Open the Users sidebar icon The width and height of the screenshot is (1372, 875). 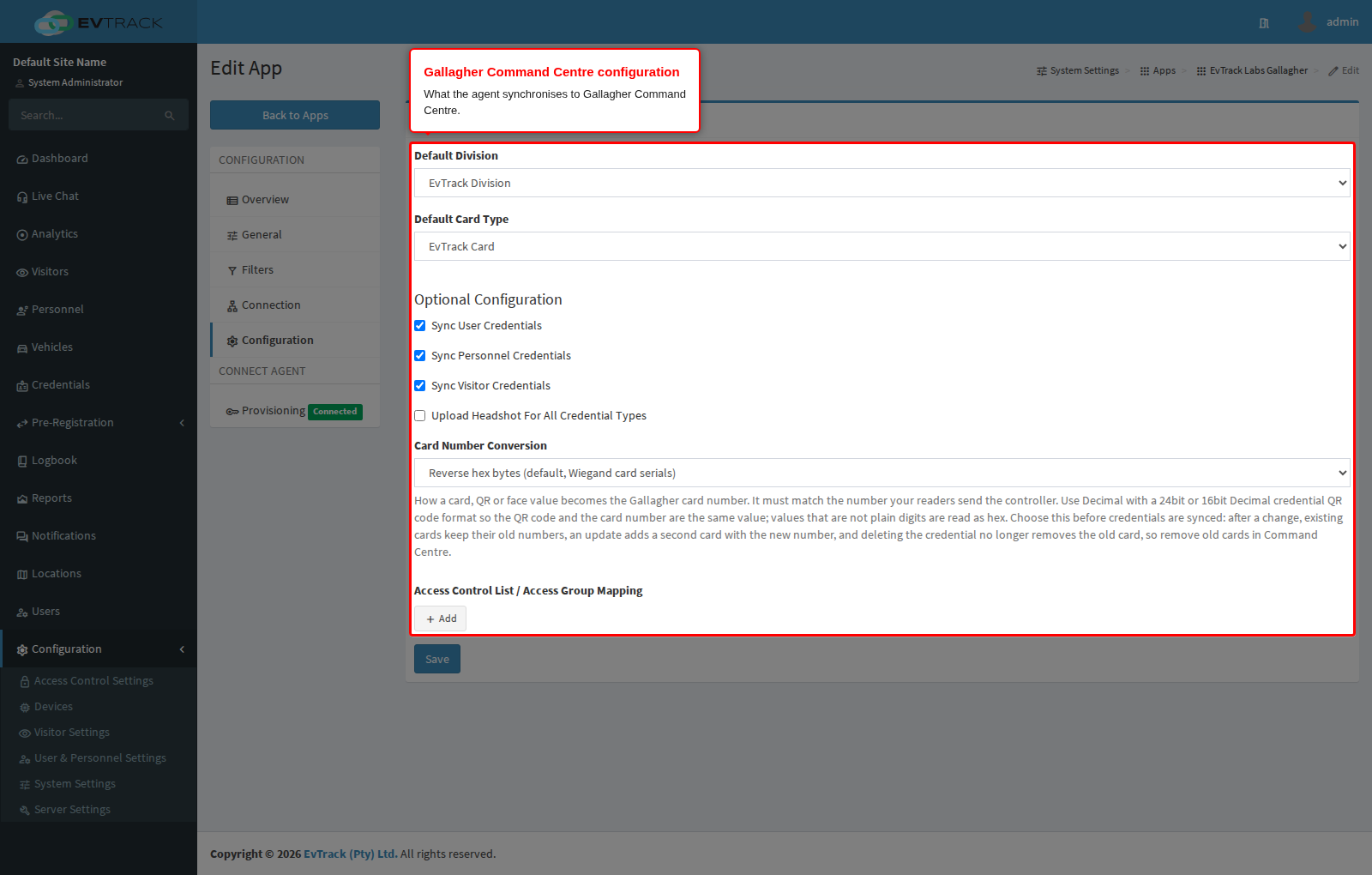point(22,612)
